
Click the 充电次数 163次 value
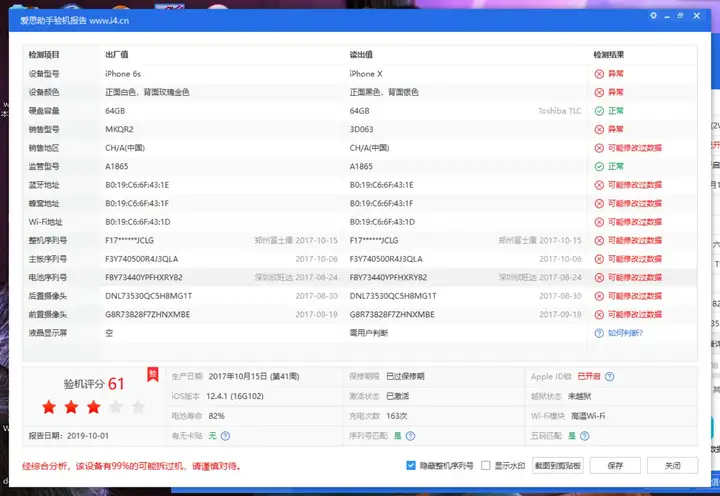[x=397, y=416]
